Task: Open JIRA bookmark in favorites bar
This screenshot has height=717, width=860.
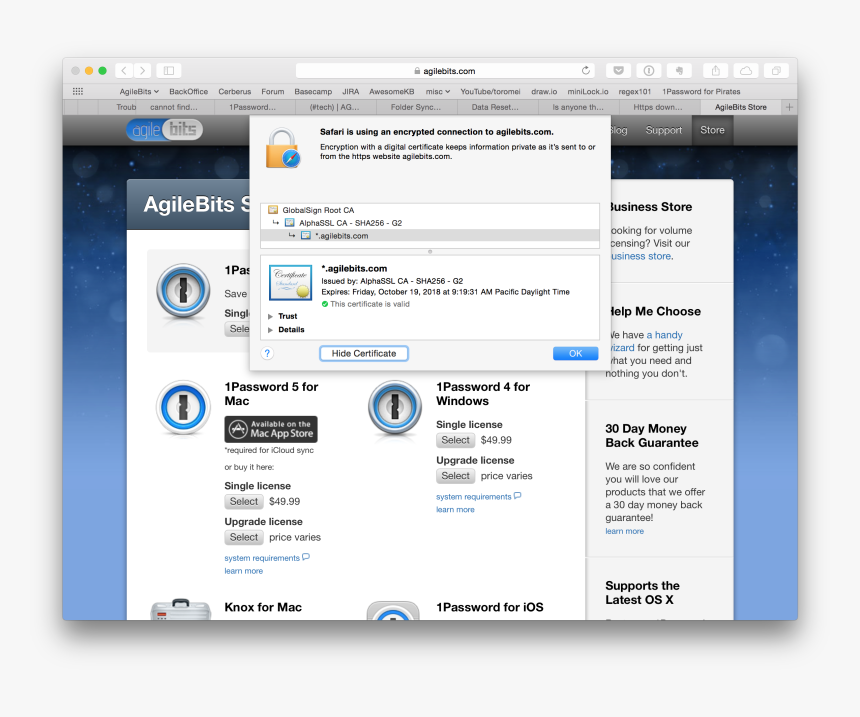Action: tap(350, 92)
